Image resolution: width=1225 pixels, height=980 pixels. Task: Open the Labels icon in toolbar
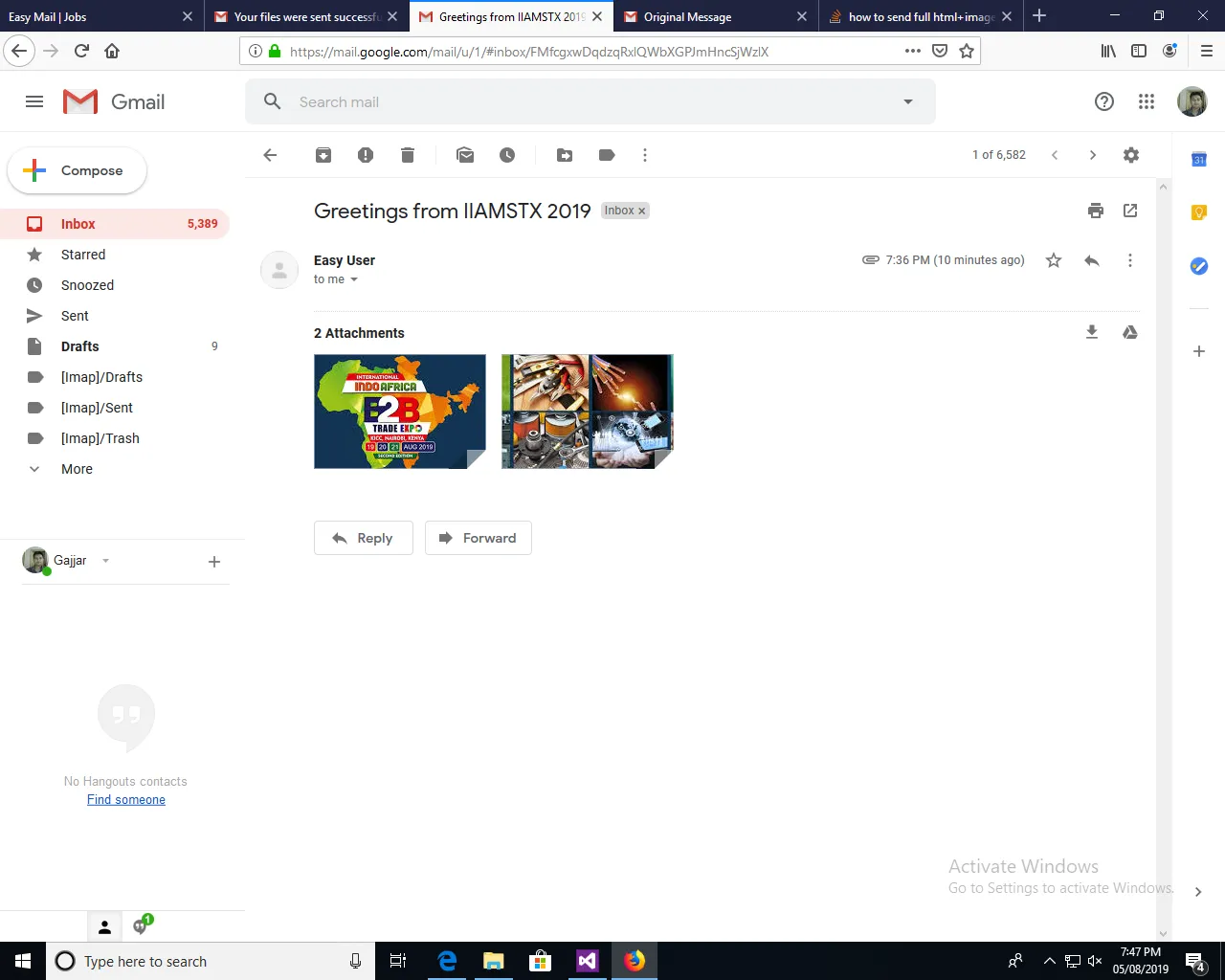[607, 155]
